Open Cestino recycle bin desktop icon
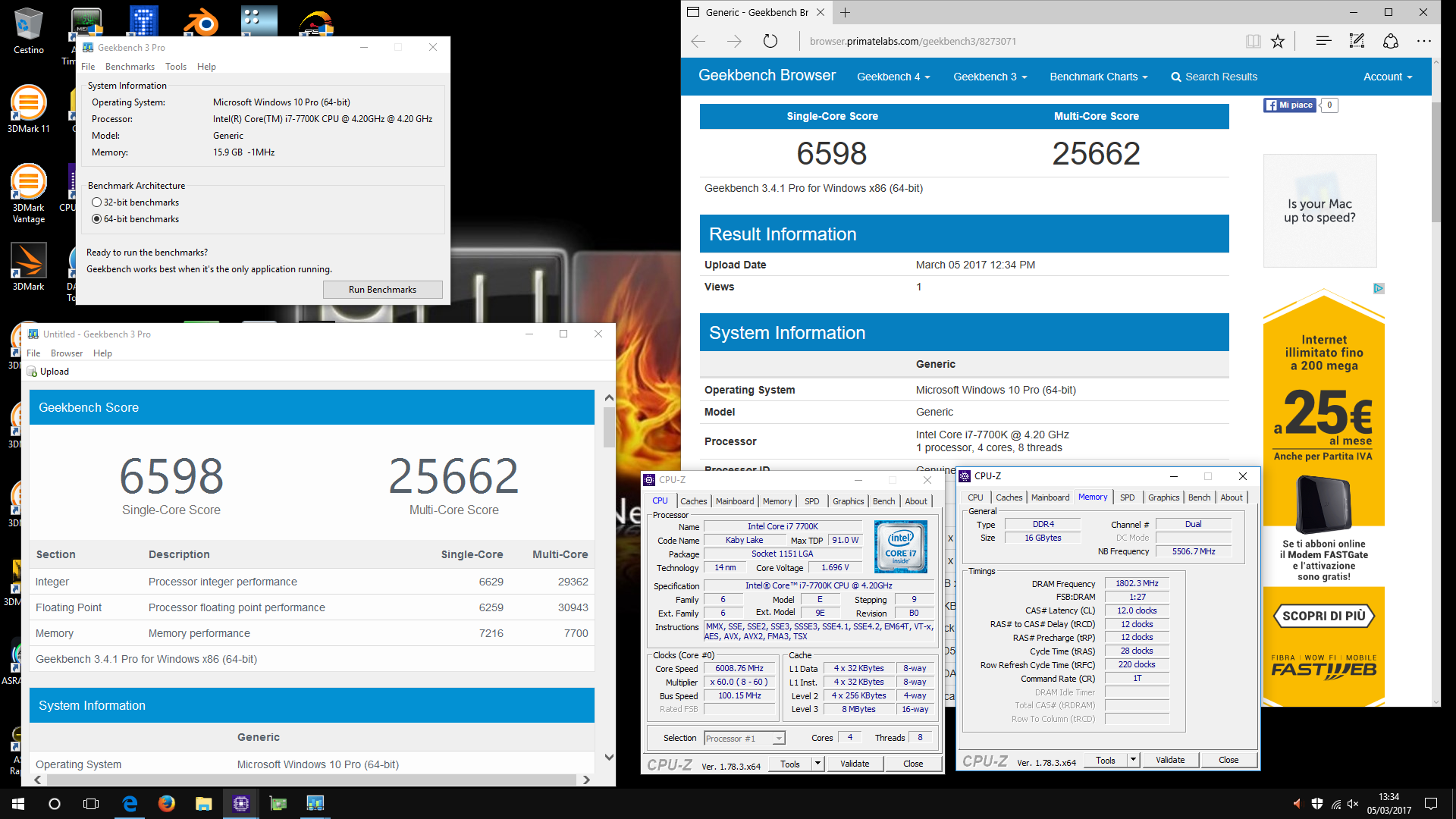Viewport: 1456px width, 819px height. coord(29,31)
